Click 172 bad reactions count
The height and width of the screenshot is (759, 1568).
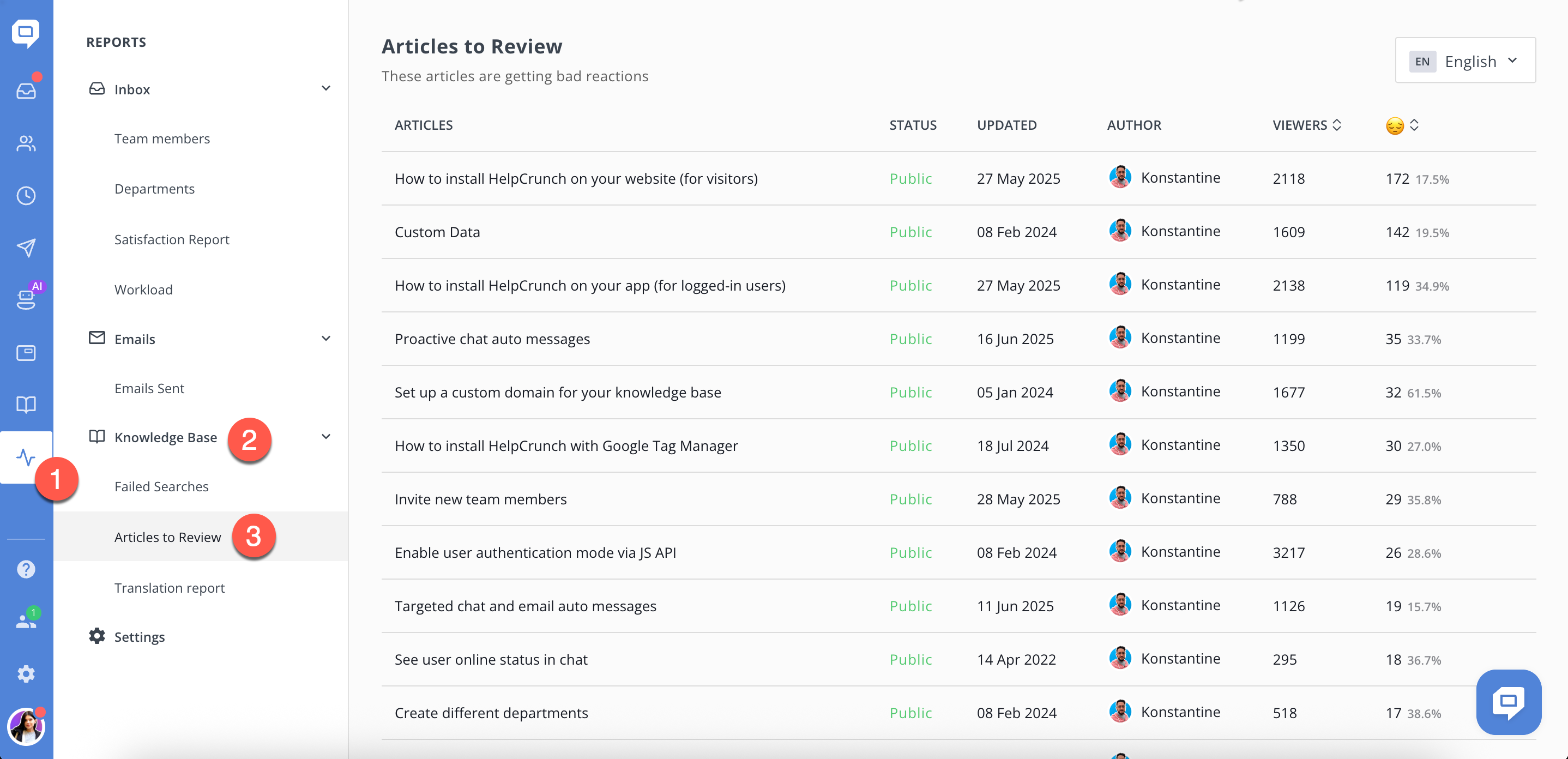(1397, 178)
